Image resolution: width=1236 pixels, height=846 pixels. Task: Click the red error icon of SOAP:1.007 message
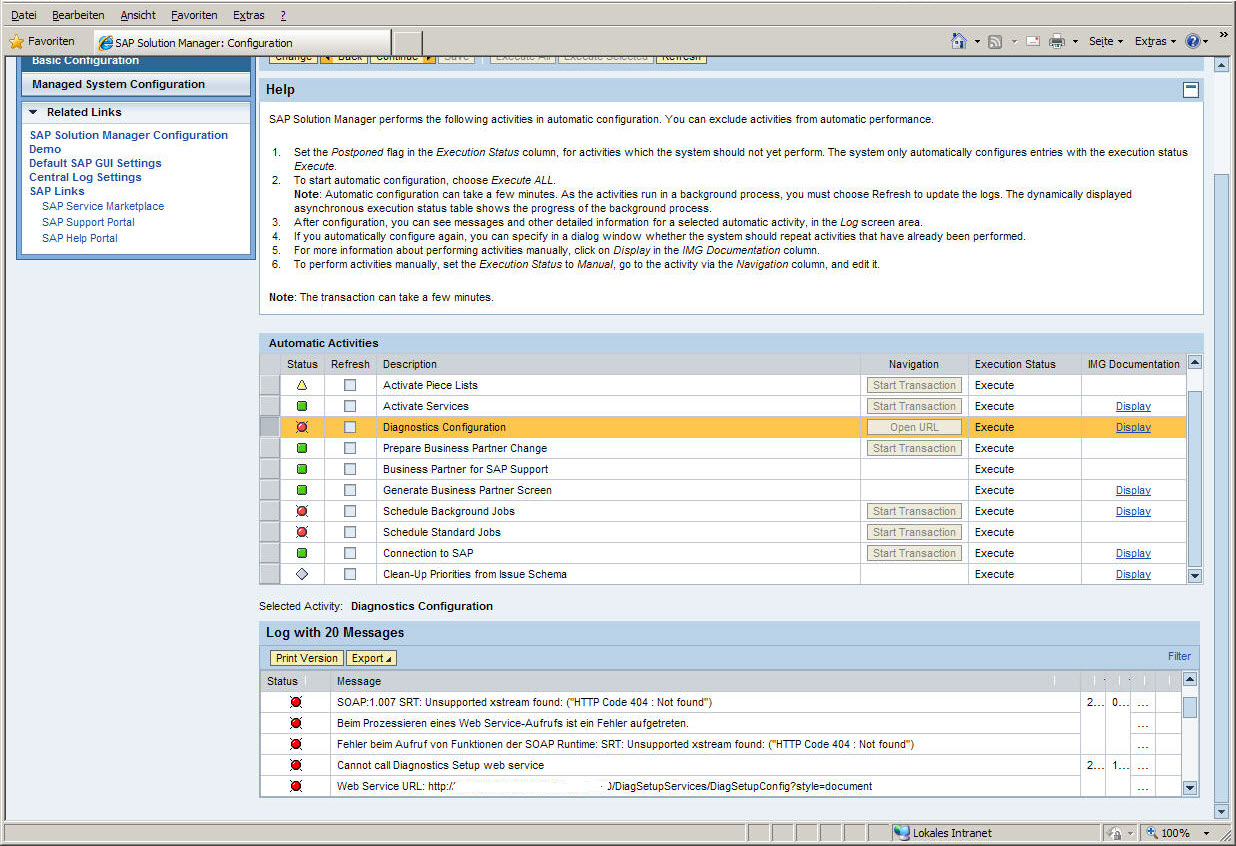coord(296,702)
